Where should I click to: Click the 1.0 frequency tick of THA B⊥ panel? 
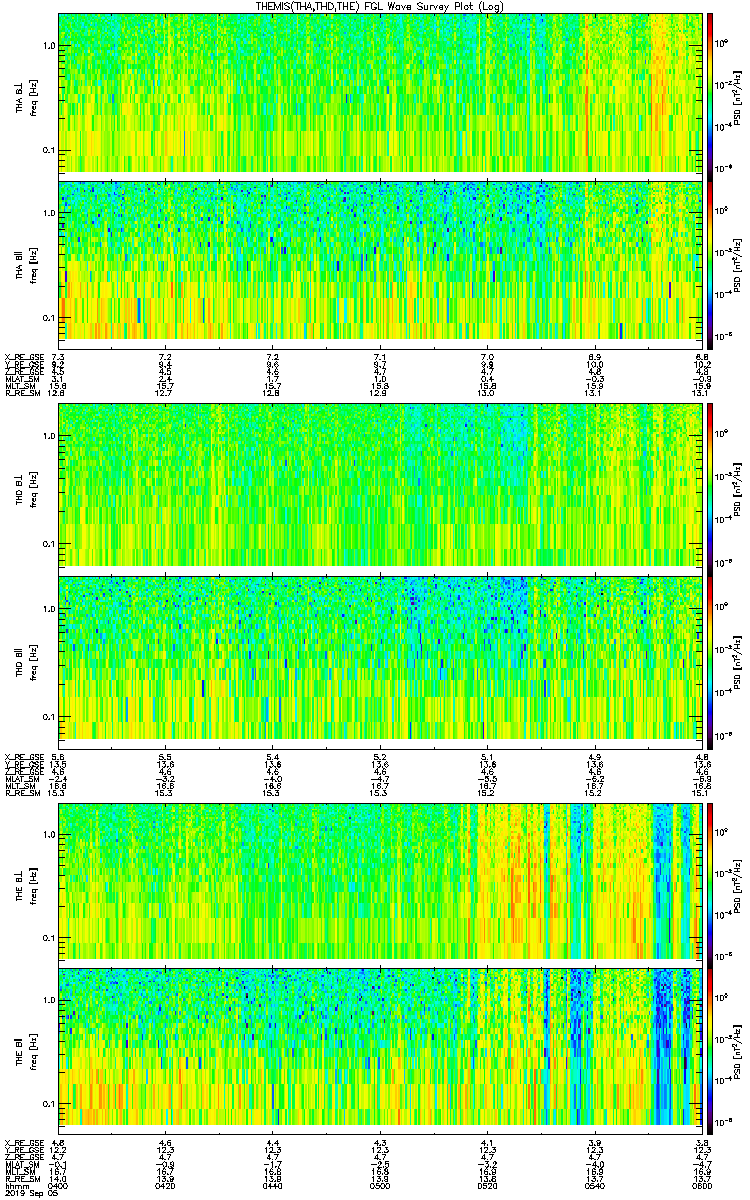click(x=49, y=45)
